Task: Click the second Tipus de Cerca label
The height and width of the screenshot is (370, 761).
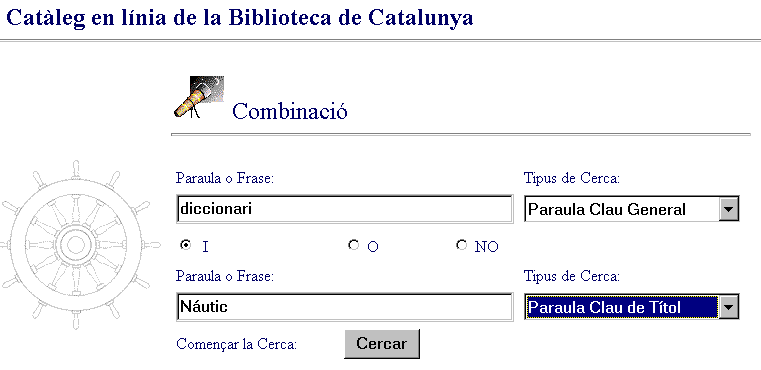Action: click(x=572, y=277)
